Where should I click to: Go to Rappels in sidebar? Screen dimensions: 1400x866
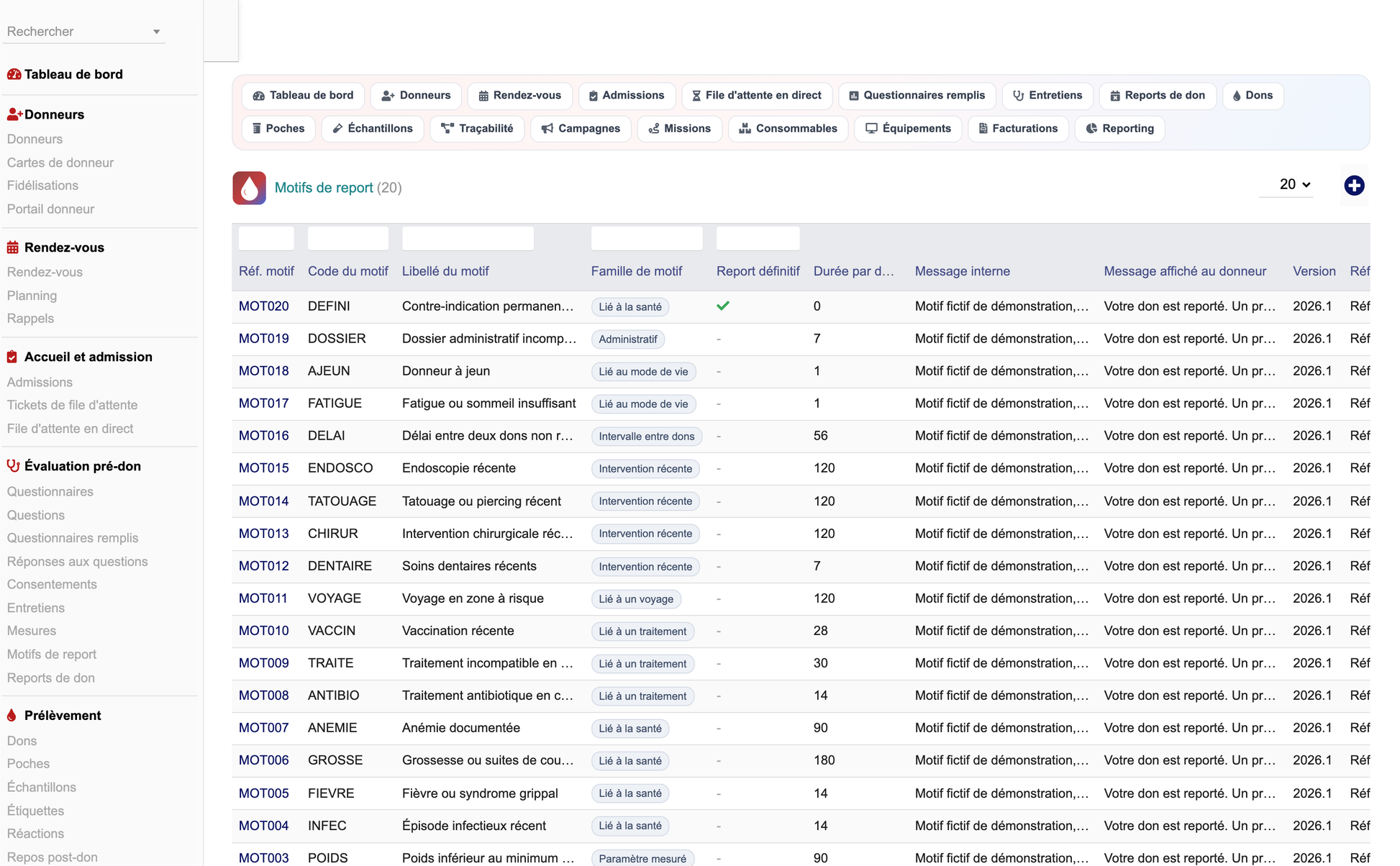[30, 319]
